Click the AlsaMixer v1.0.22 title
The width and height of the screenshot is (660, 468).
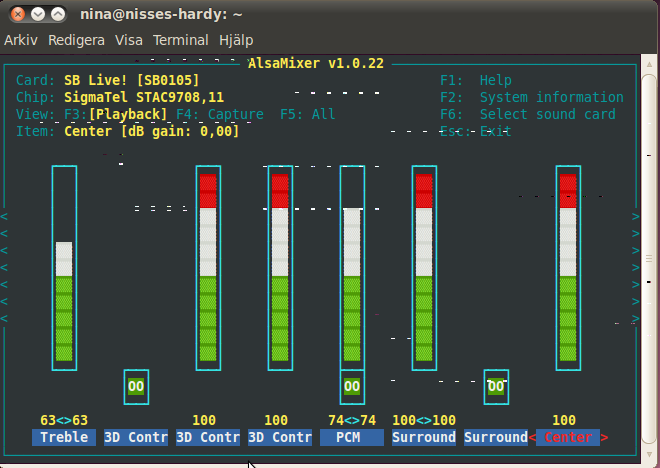tap(316, 64)
